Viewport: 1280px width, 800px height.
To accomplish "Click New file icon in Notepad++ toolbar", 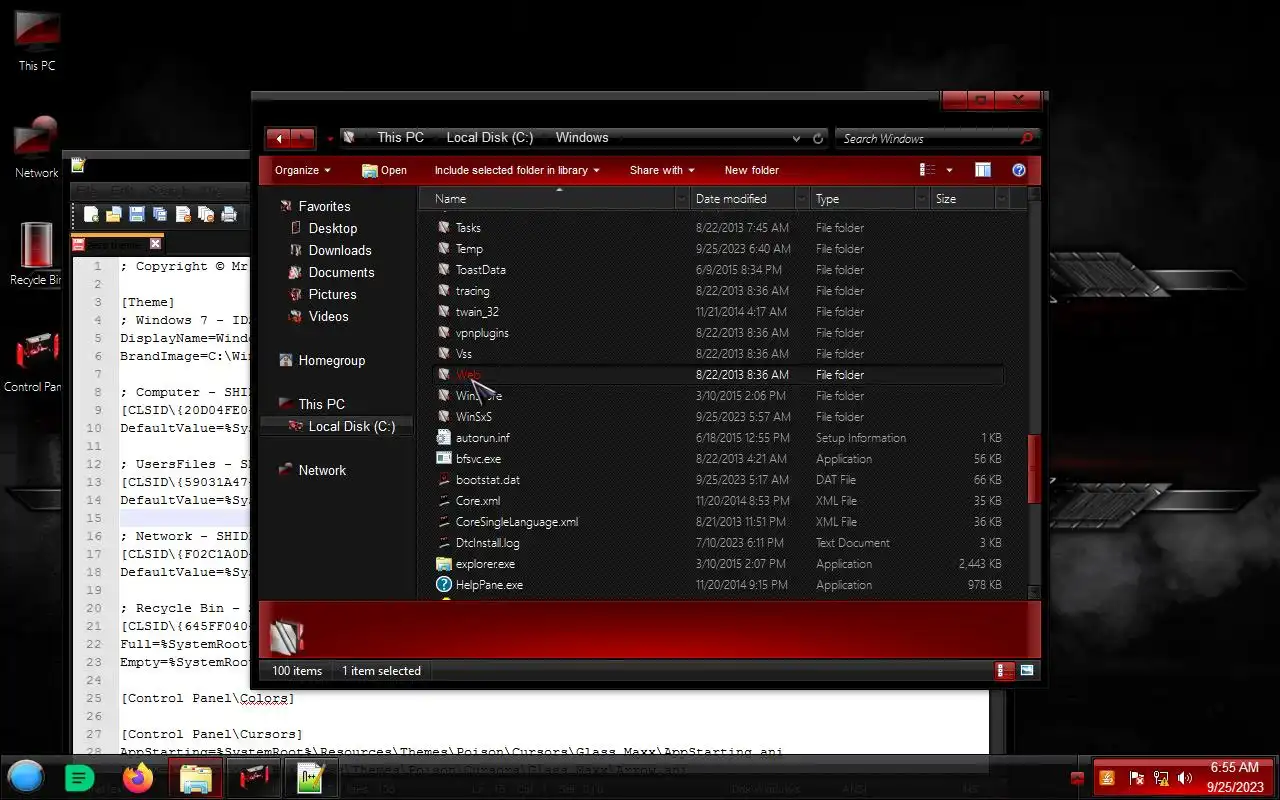I will click(x=91, y=214).
